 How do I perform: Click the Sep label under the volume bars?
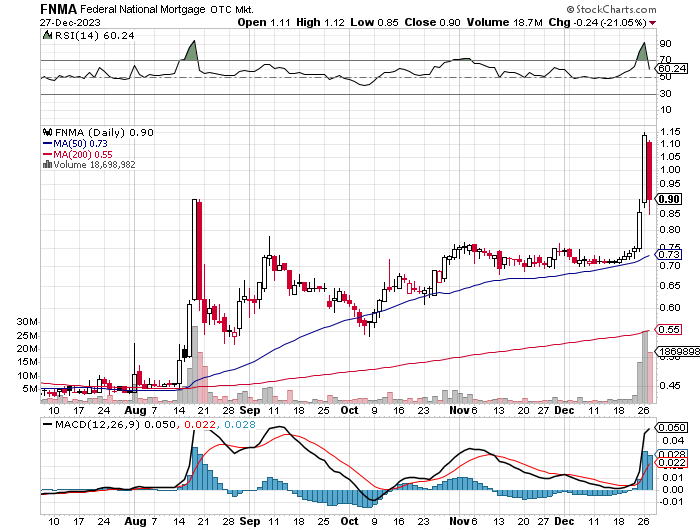(250, 410)
